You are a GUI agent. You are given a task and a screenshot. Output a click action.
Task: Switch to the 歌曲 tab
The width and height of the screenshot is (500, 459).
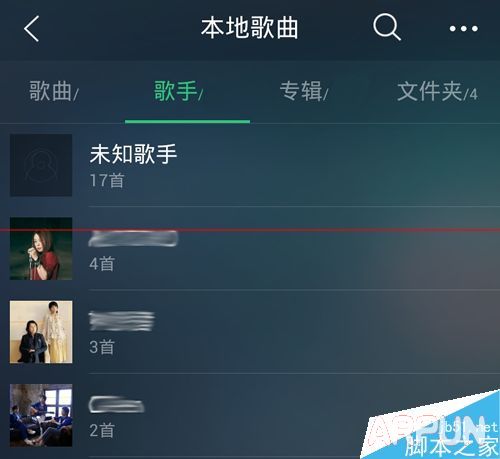coord(54,91)
